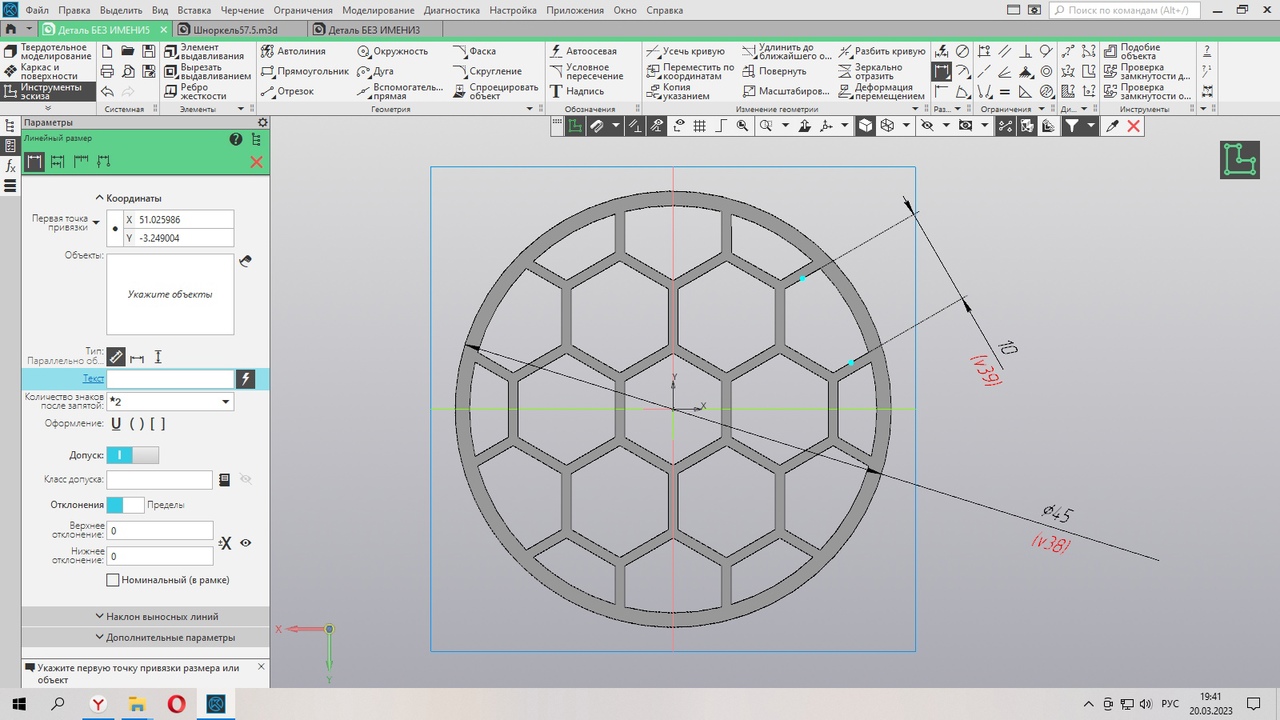The width and height of the screenshot is (1280, 720).
Task: Click the Undo arrow icon
Action: coord(107,91)
